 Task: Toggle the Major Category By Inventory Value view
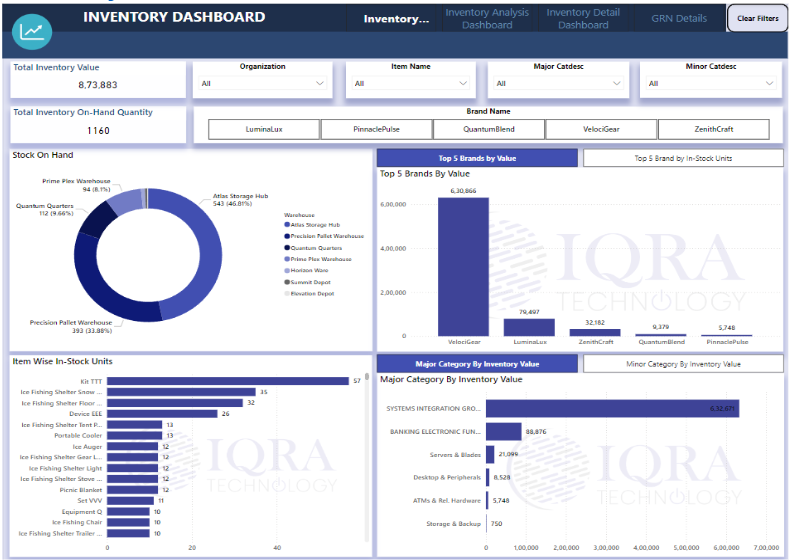(x=477, y=364)
